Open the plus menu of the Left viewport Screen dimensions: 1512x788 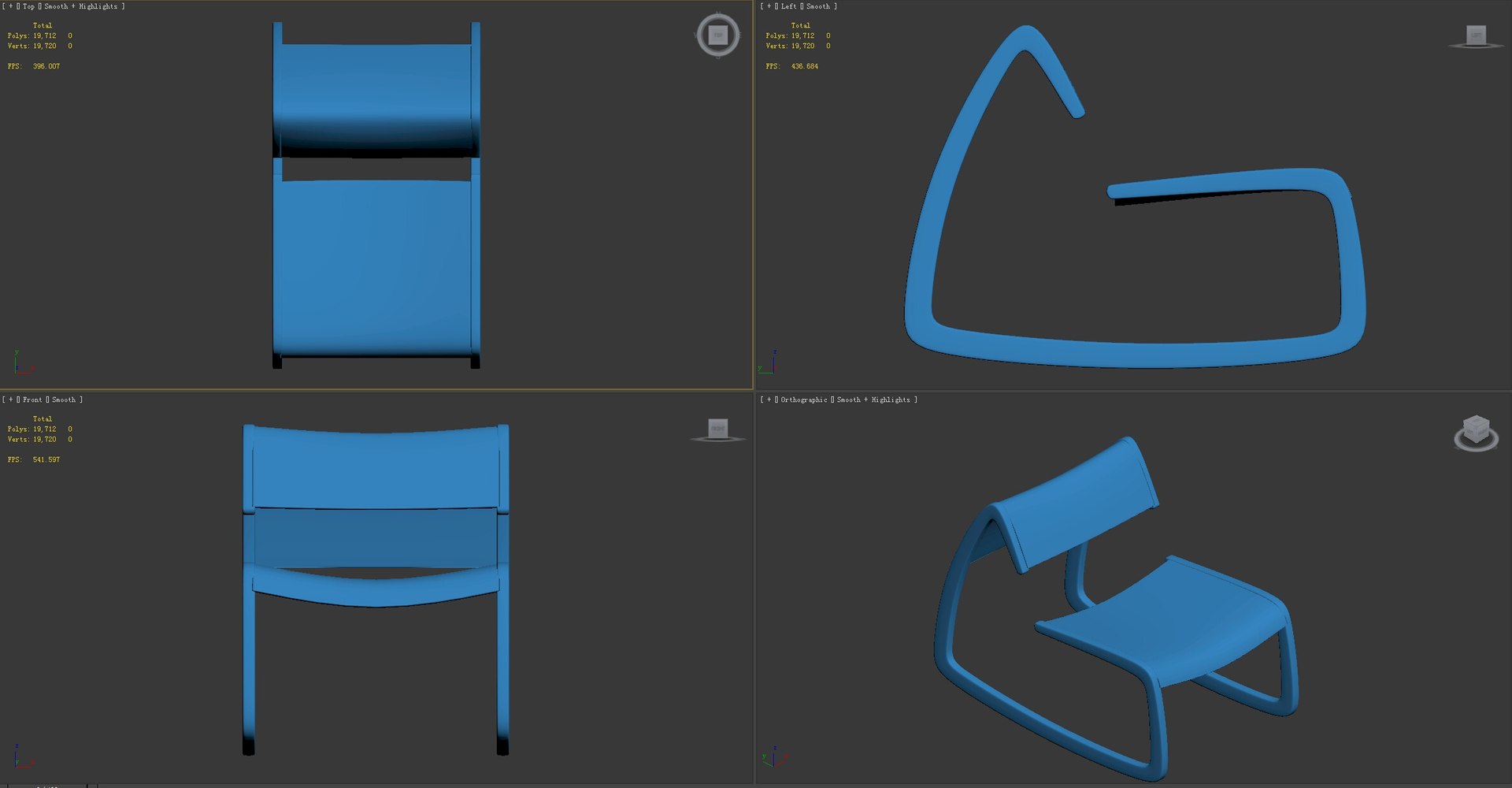pyautogui.click(x=769, y=6)
